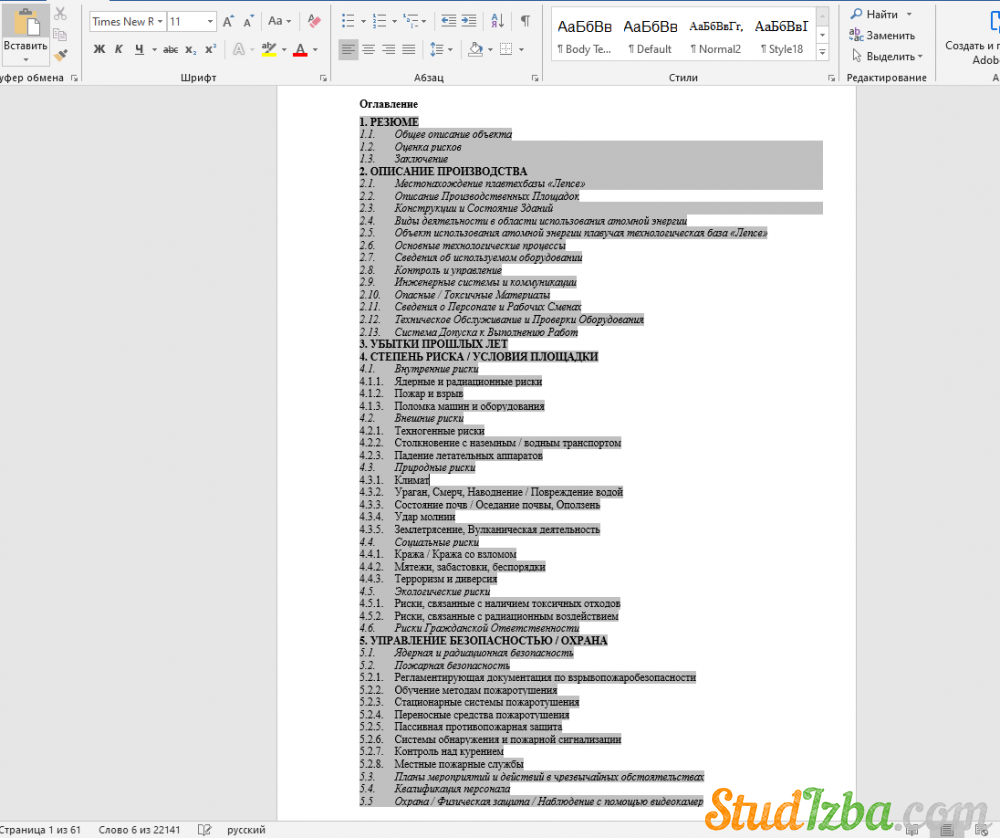The image size is (1000, 838).
Task: Expand the underline style arrow
Action: pyautogui.click(x=154, y=49)
